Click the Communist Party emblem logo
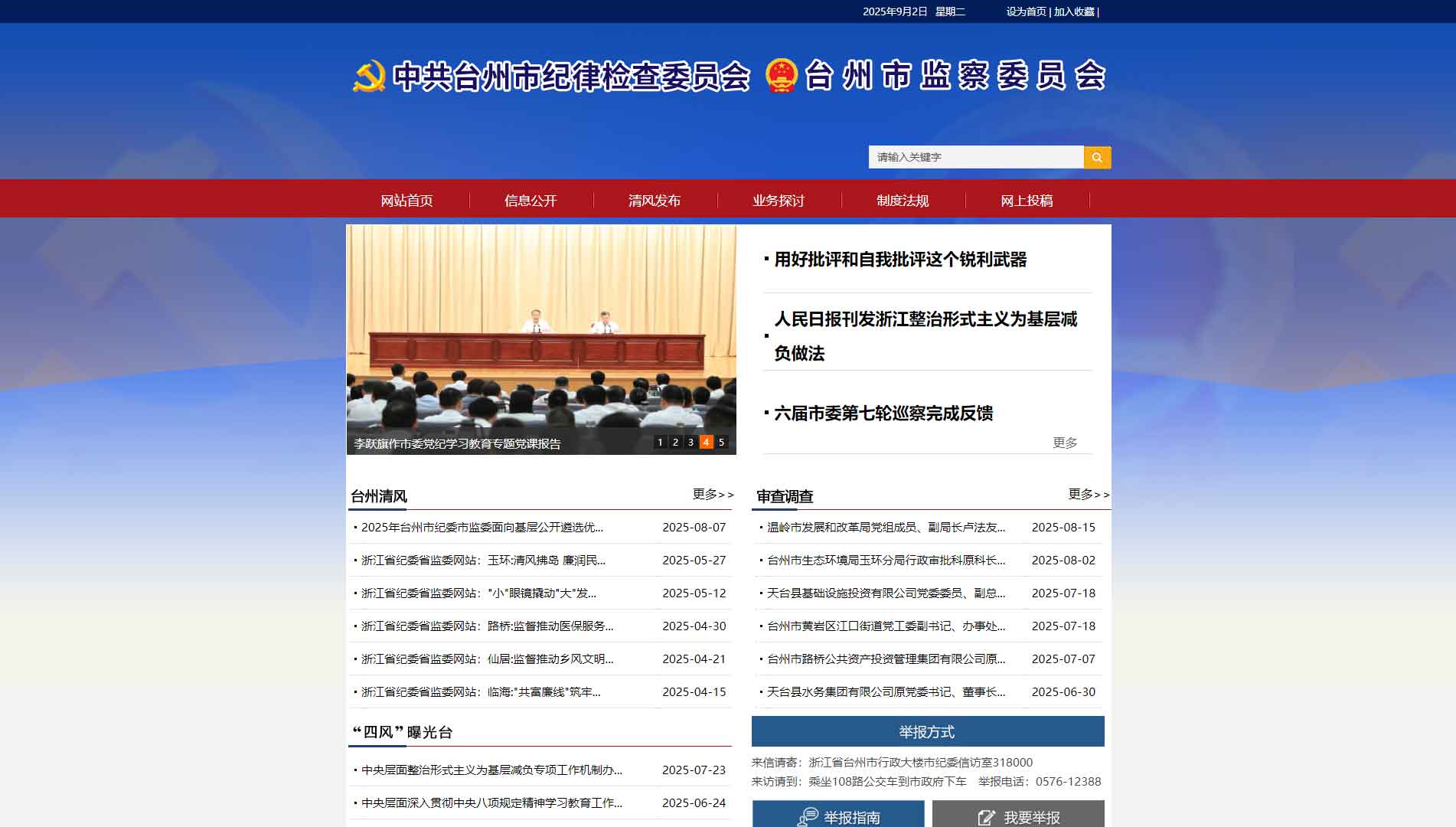 click(369, 76)
